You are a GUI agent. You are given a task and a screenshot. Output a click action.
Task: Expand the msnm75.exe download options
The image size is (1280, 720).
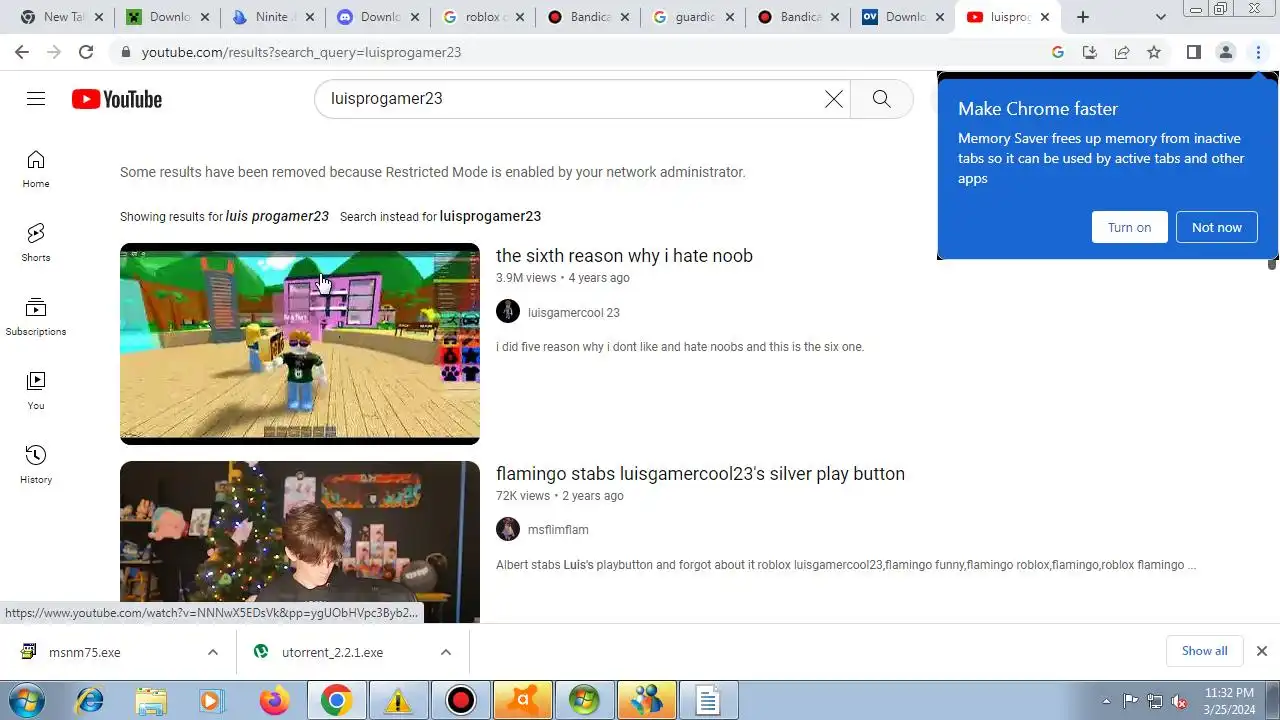pyautogui.click(x=213, y=652)
